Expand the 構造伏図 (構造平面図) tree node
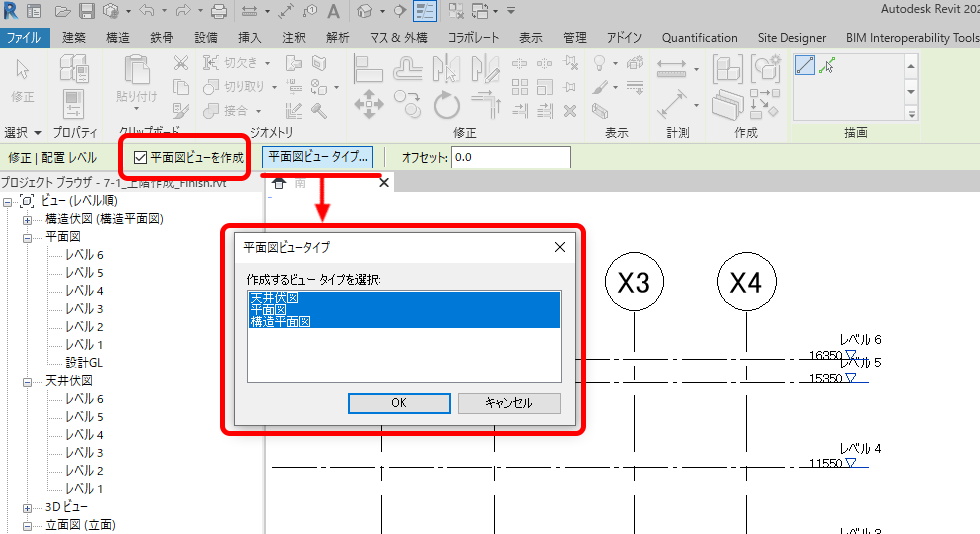Viewport: 980px width, 534px height. [x=27, y=219]
